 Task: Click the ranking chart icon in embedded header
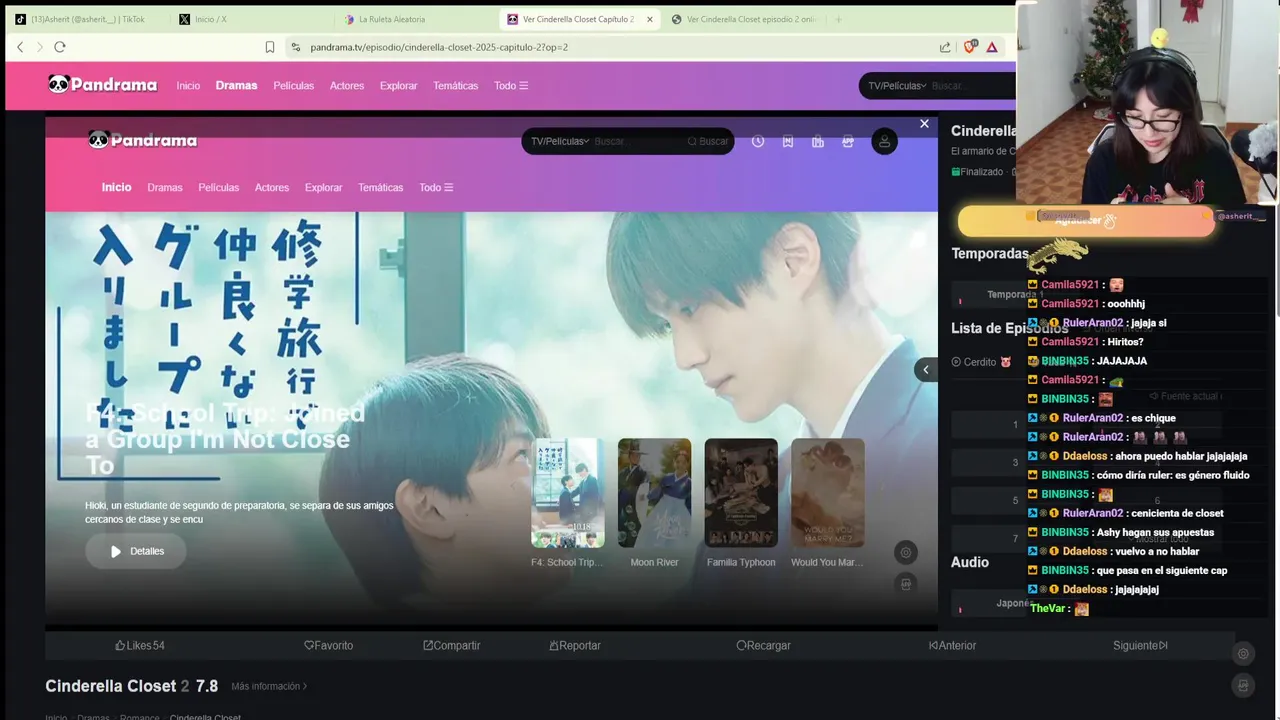[818, 142]
